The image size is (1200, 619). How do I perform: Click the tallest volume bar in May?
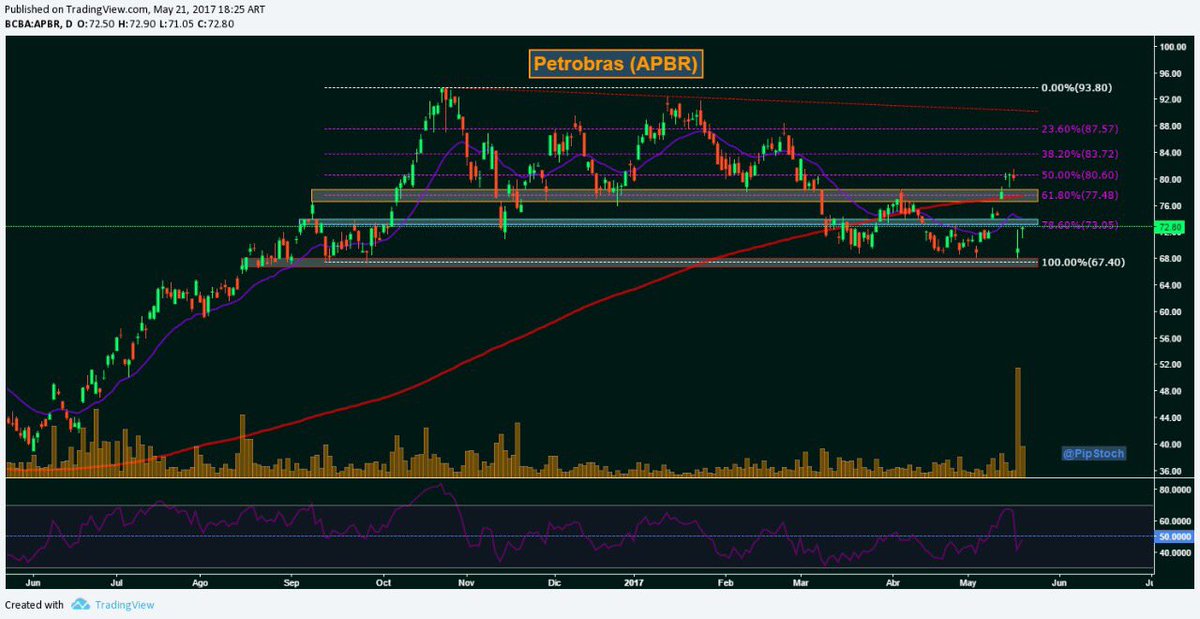click(x=1018, y=420)
